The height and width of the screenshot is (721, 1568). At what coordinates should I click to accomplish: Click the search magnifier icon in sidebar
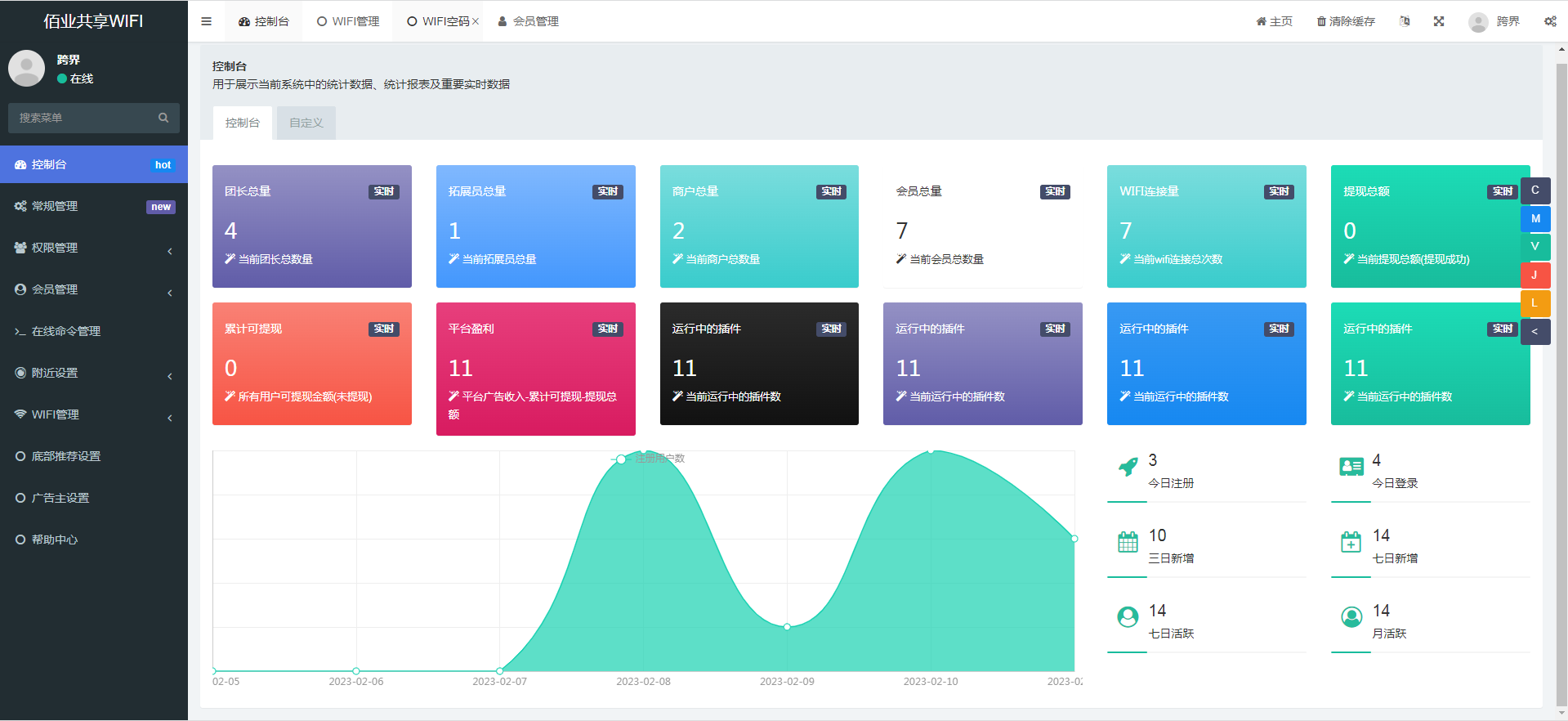point(163,118)
